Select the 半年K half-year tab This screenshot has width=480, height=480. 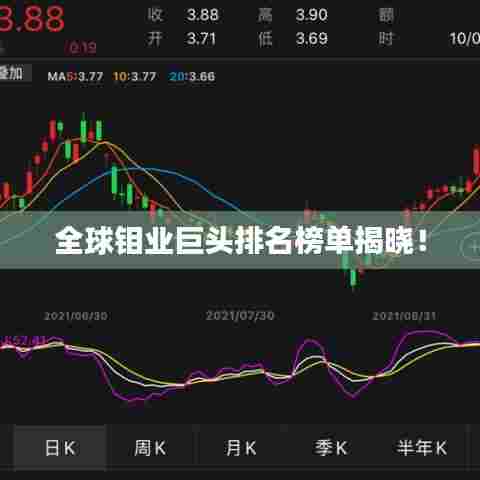tap(421, 448)
